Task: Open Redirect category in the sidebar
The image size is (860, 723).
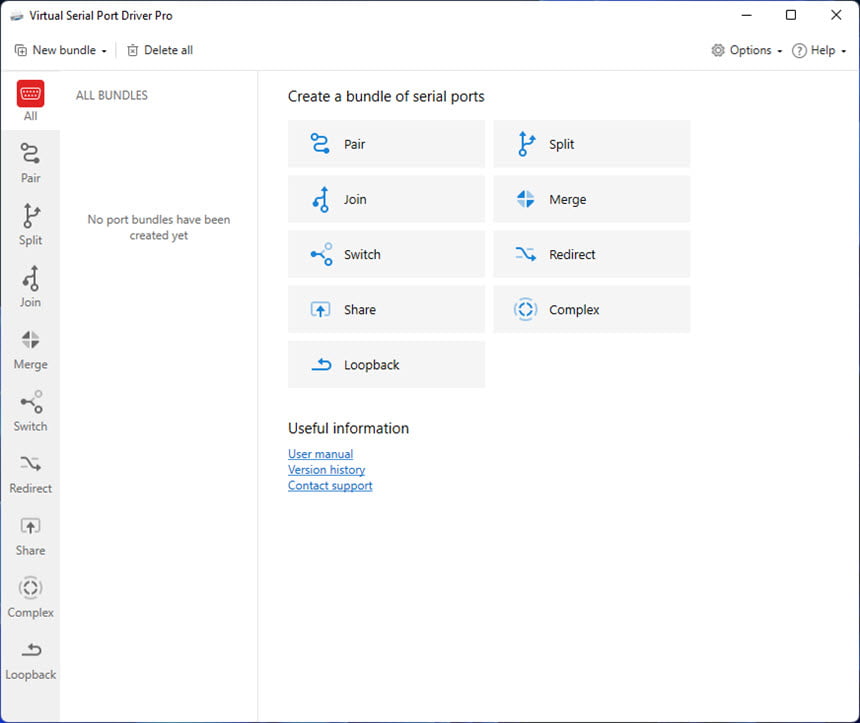Action: (30, 473)
